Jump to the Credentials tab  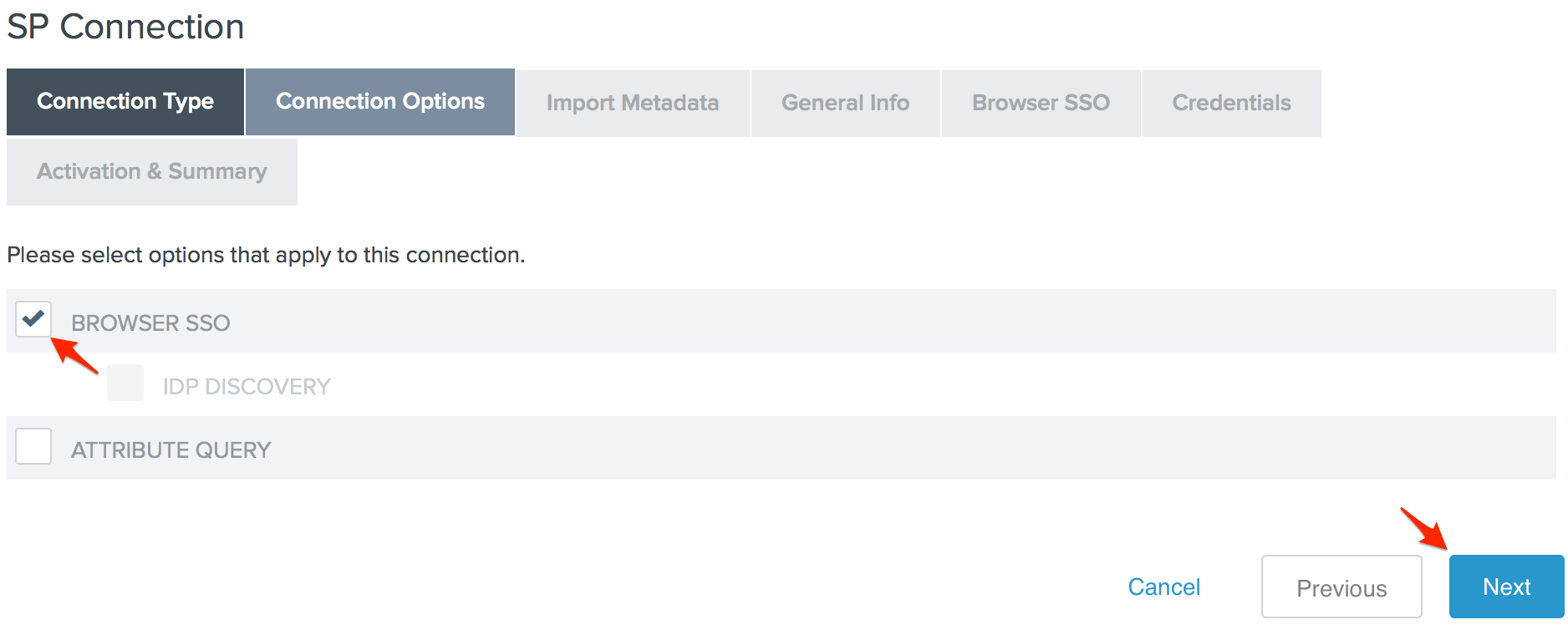[x=1231, y=104]
